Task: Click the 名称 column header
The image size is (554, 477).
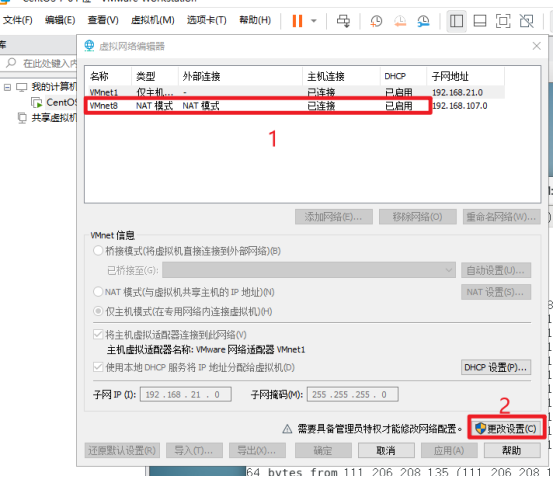Action: [x=108, y=76]
